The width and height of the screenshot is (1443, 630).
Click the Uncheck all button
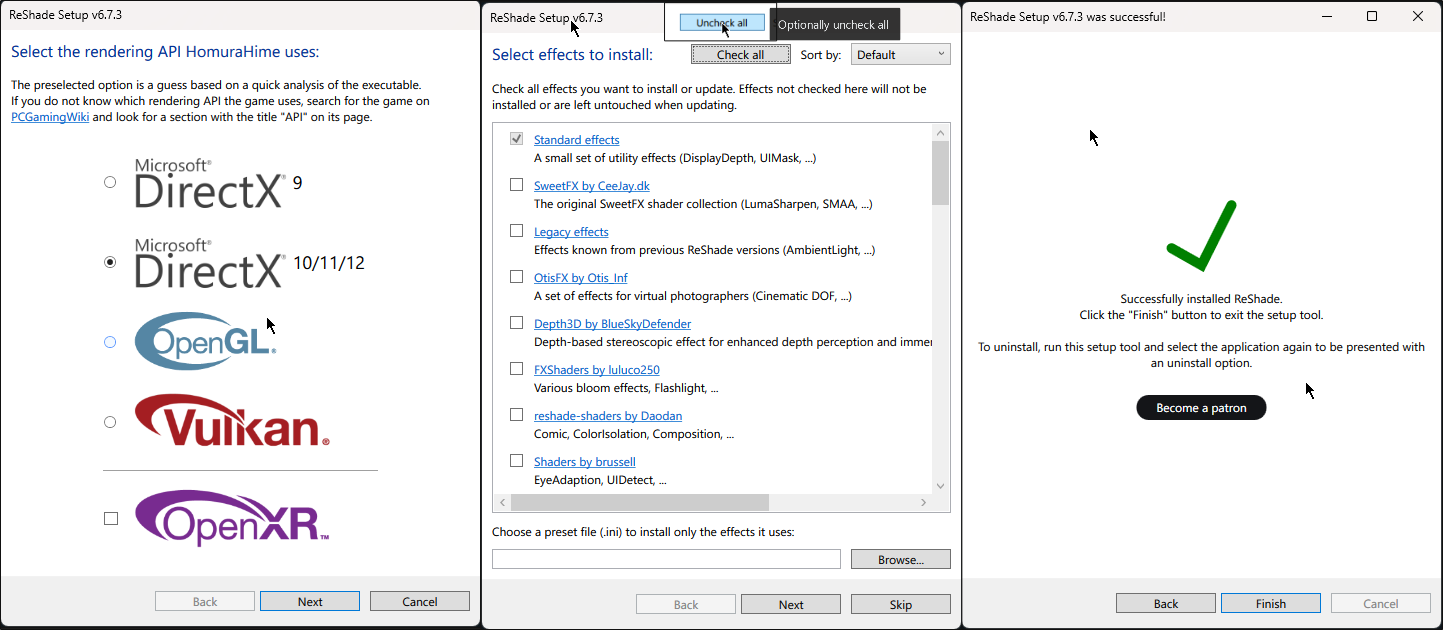(x=722, y=23)
